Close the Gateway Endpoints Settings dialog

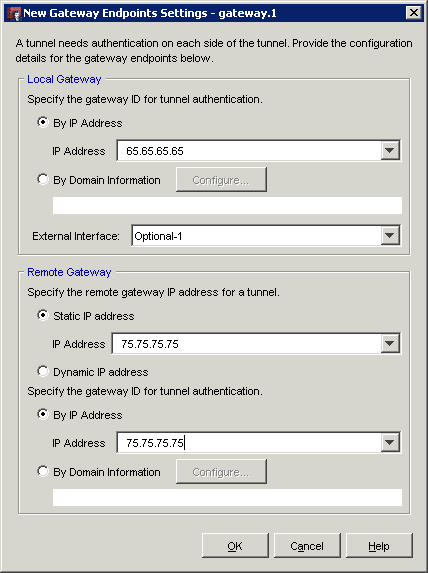pos(413,13)
